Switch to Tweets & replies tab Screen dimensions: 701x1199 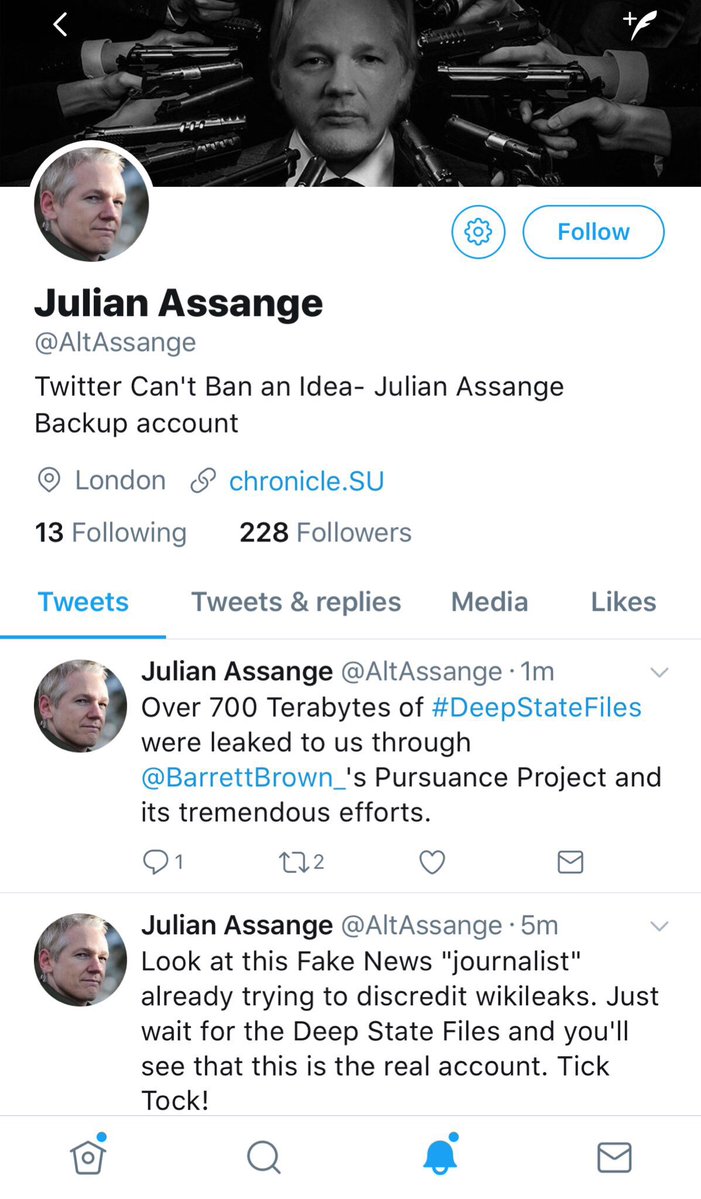296,602
